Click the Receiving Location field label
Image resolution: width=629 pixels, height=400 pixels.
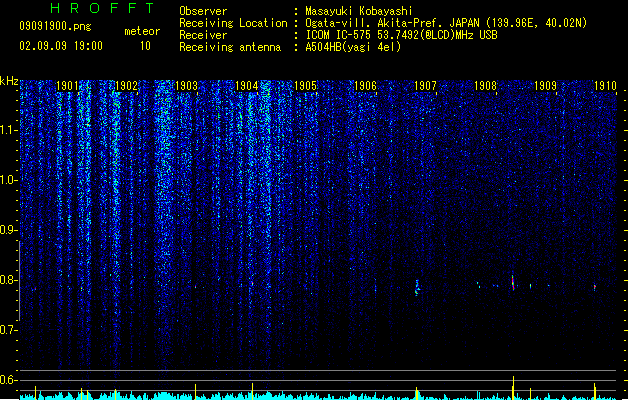(x=233, y=23)
